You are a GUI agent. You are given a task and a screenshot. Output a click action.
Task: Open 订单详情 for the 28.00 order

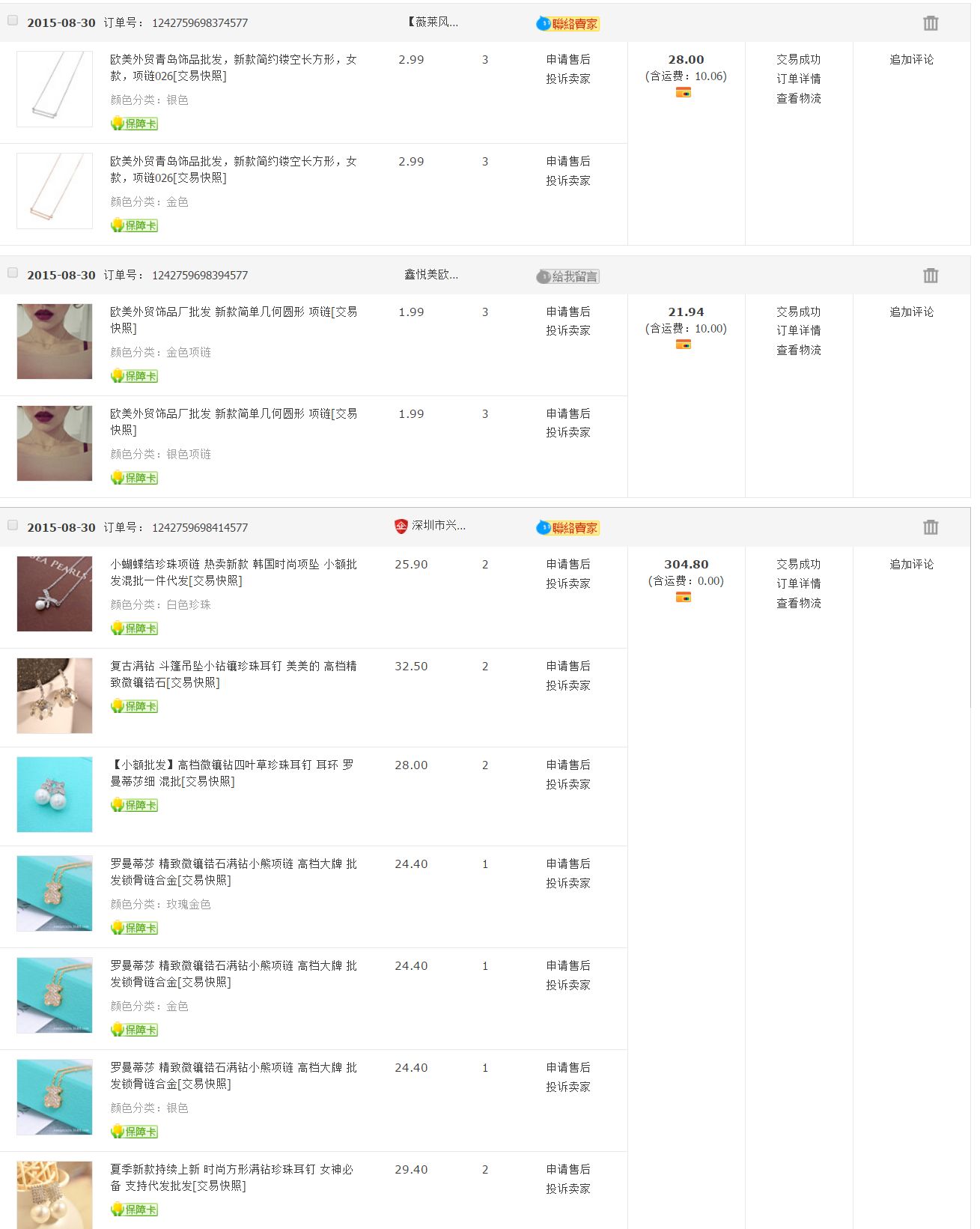pos(798,79)
